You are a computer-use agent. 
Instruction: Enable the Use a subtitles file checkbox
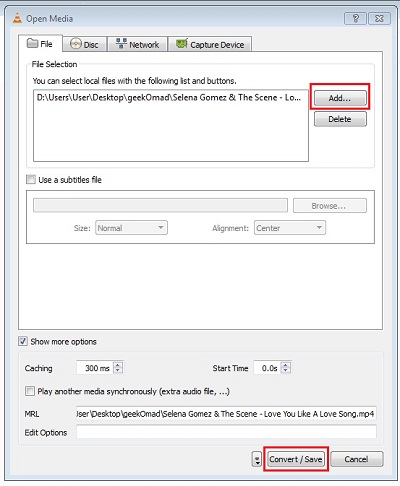click(31, 180)
